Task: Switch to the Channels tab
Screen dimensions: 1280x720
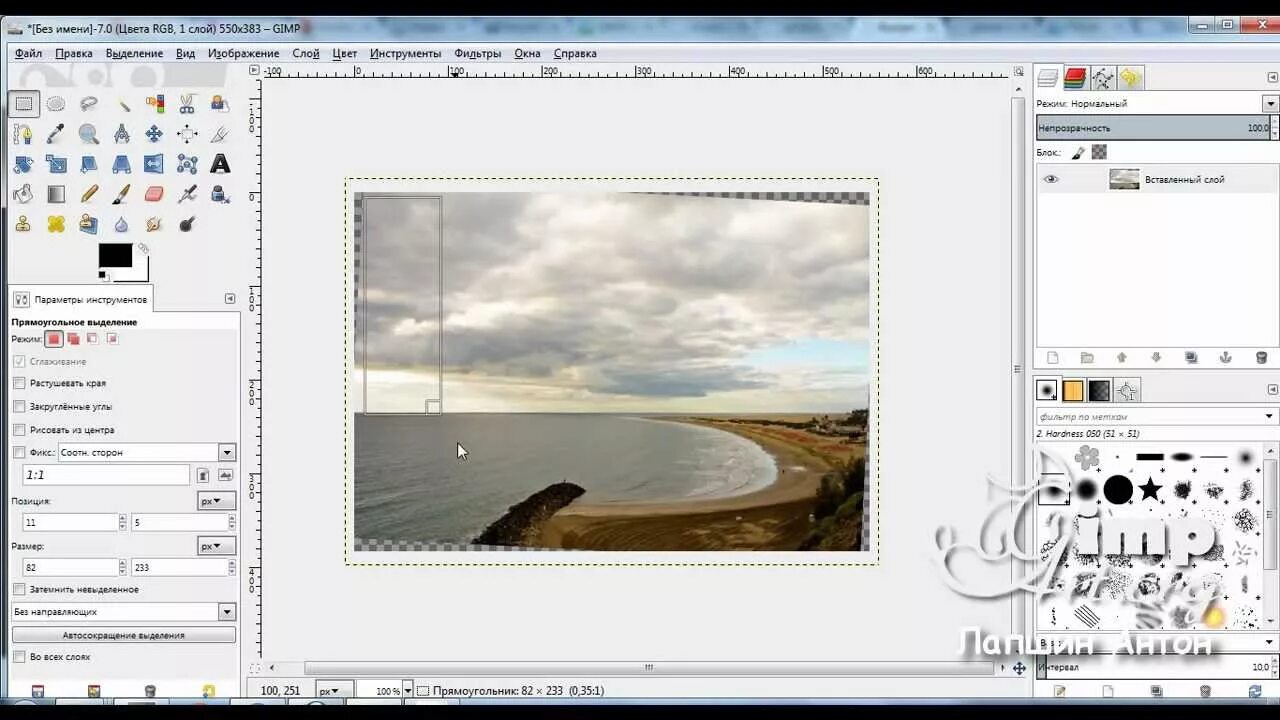Action: pos(1075,78)
